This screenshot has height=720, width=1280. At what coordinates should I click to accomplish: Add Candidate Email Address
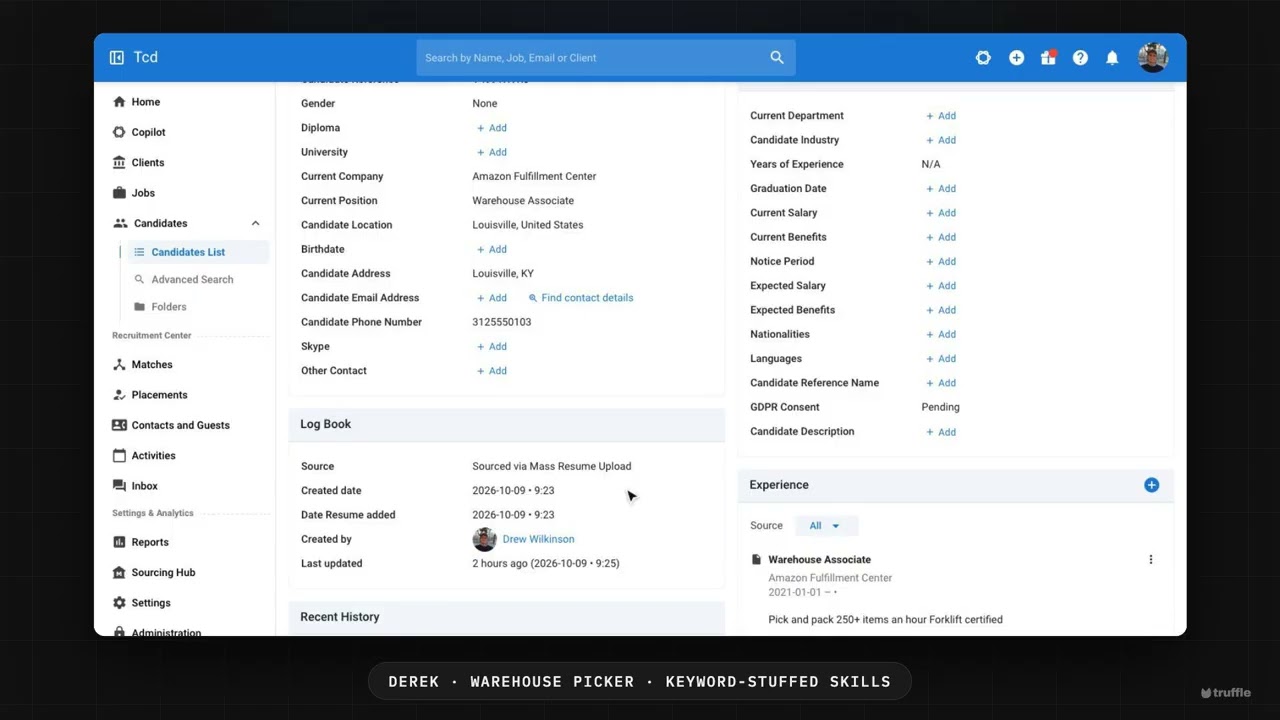coord(491,298)
